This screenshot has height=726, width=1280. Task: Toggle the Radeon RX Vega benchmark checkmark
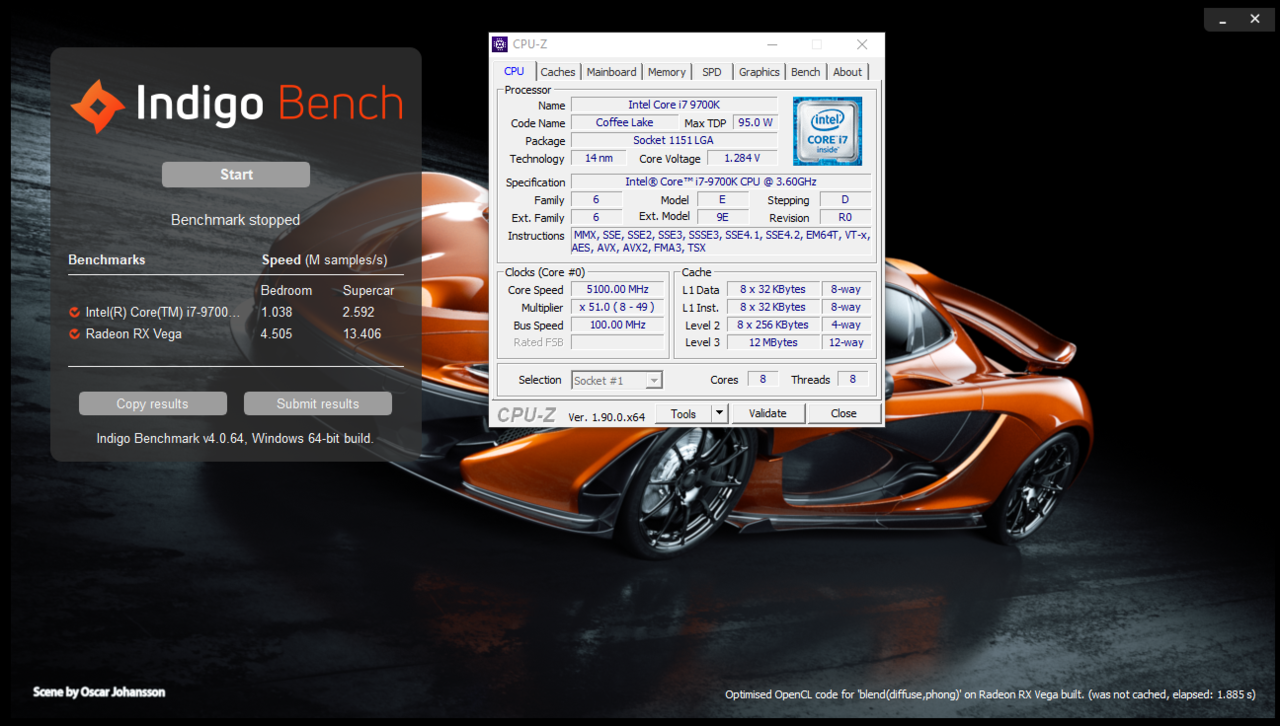(75, 334)
